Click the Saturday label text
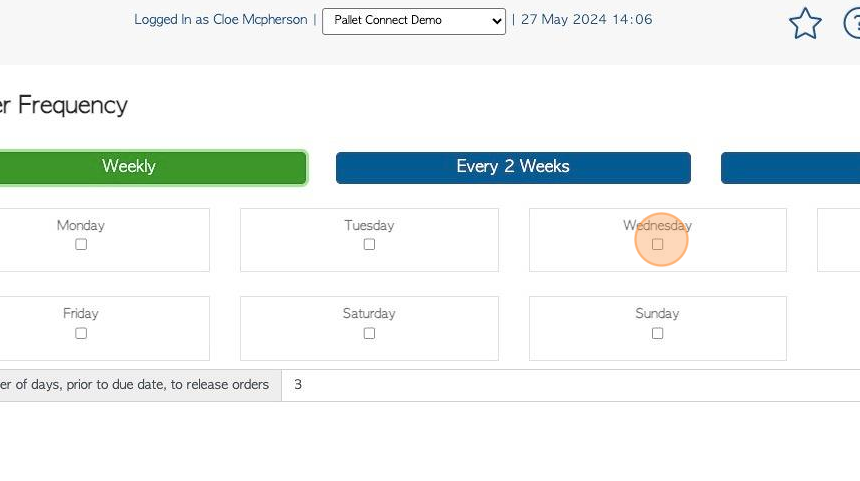Viewport: 860px width, 481px height. click(x=369, y=313)
